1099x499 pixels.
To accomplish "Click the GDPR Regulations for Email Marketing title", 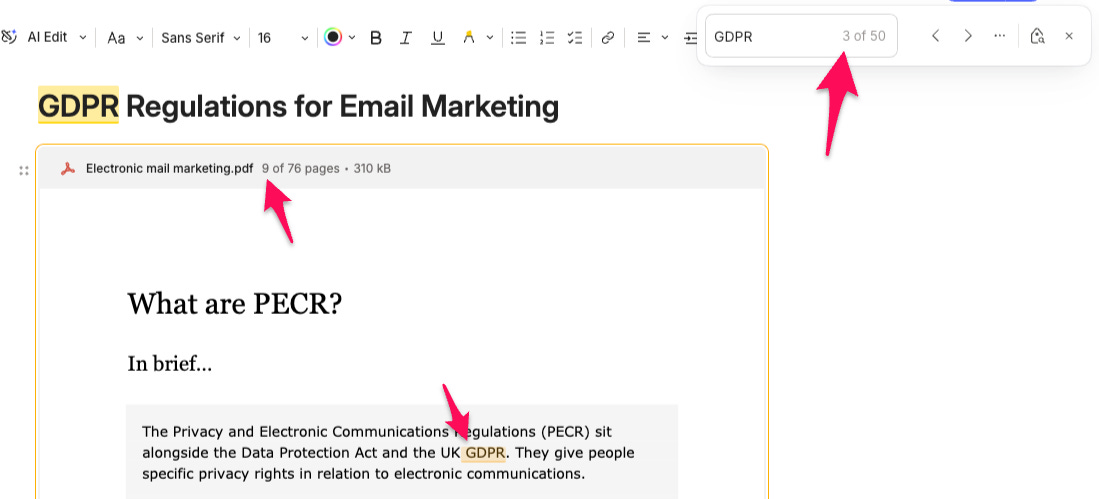I will tap(298, 106).
